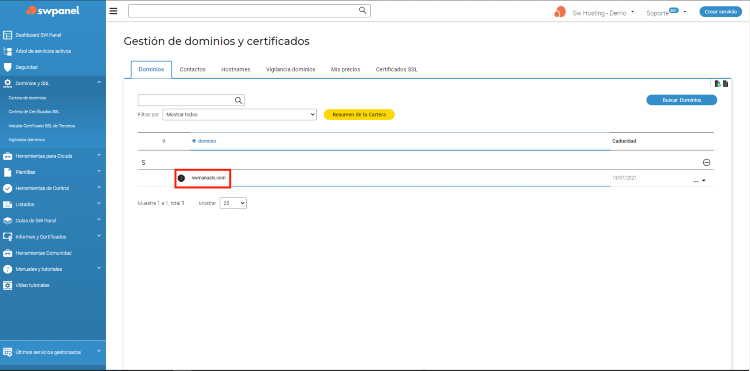Expand Informes y Certificados chevron
The width and height of the screenshot is (750, 371).
[x=99, y=236]
